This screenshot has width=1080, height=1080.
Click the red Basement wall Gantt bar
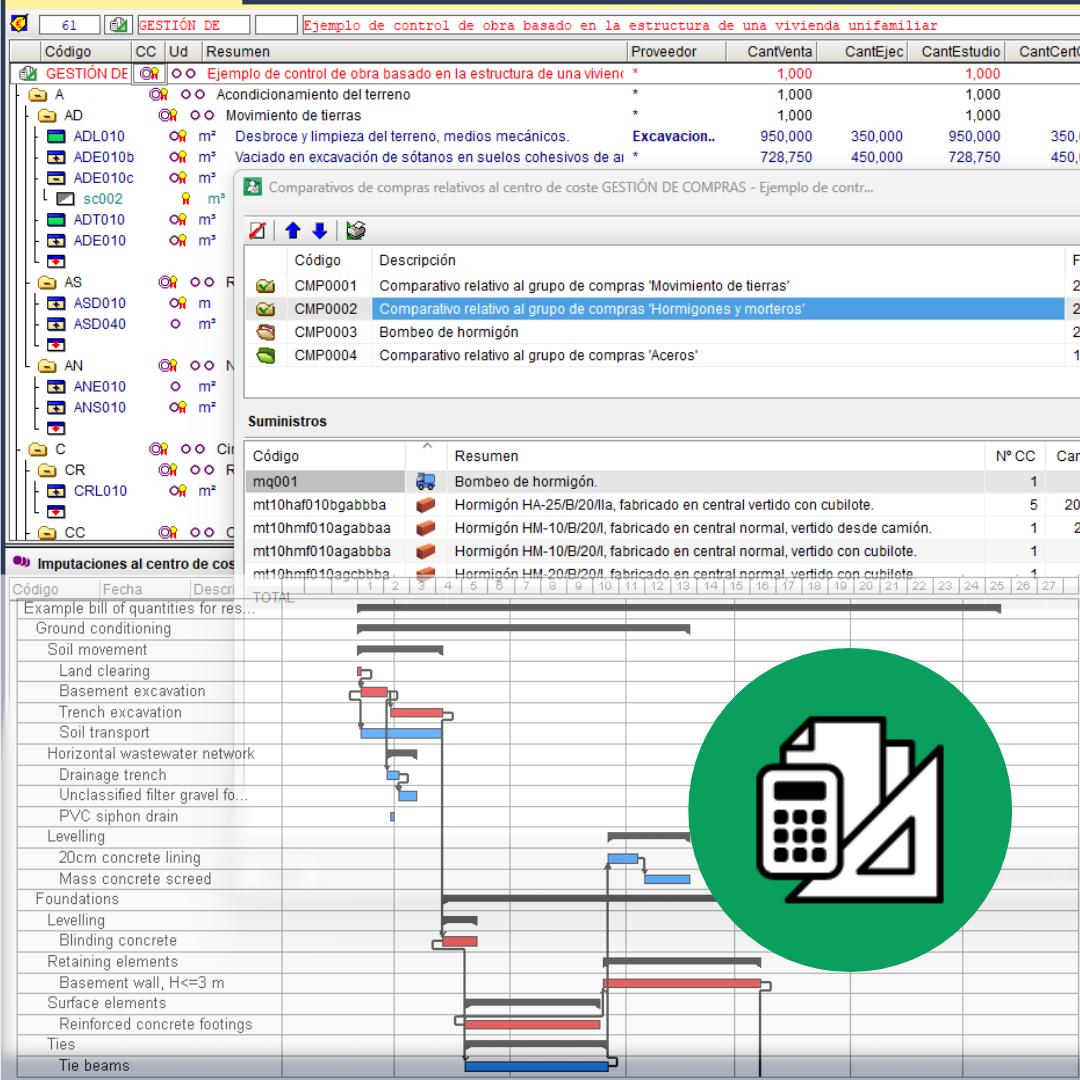click(682, 984)
